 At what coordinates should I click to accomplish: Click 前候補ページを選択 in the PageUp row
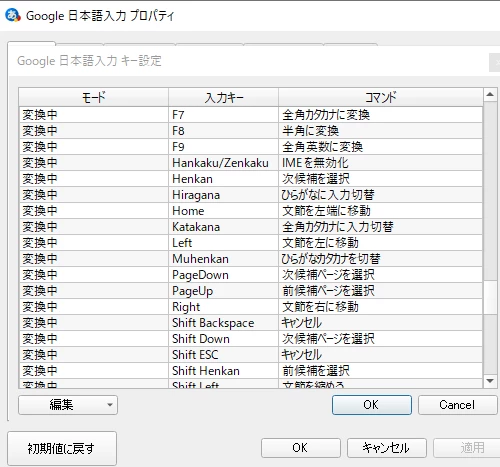pyautogui.click(x=381, y=291)
